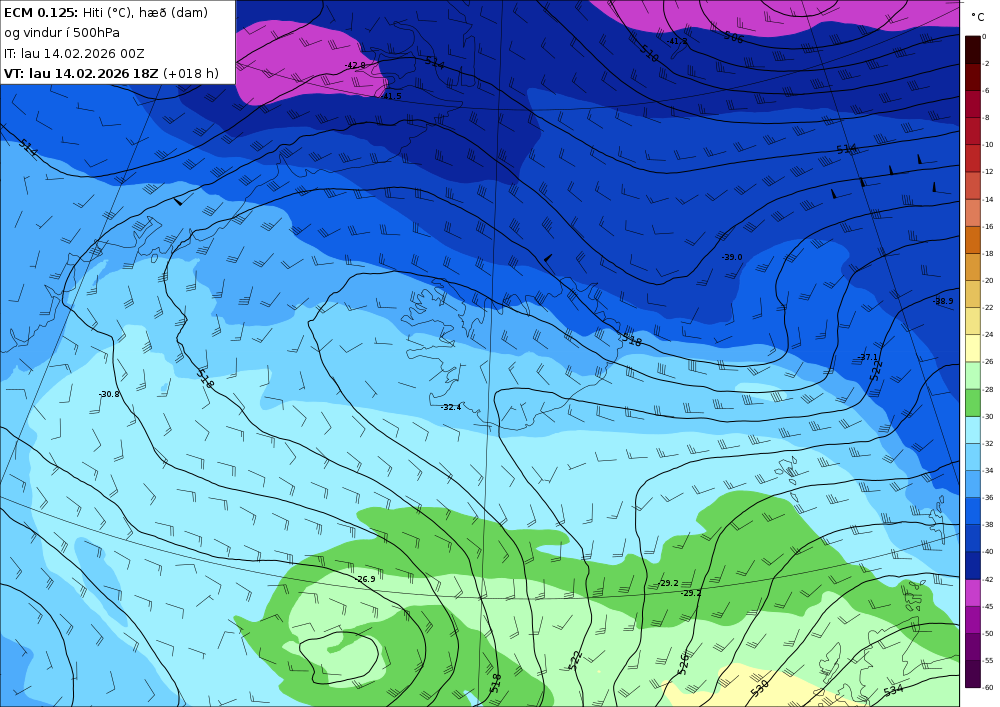Select the orange swatch between -16 and -18
Viewport: 1000px width, 707px height.
[x=973, y=240]
